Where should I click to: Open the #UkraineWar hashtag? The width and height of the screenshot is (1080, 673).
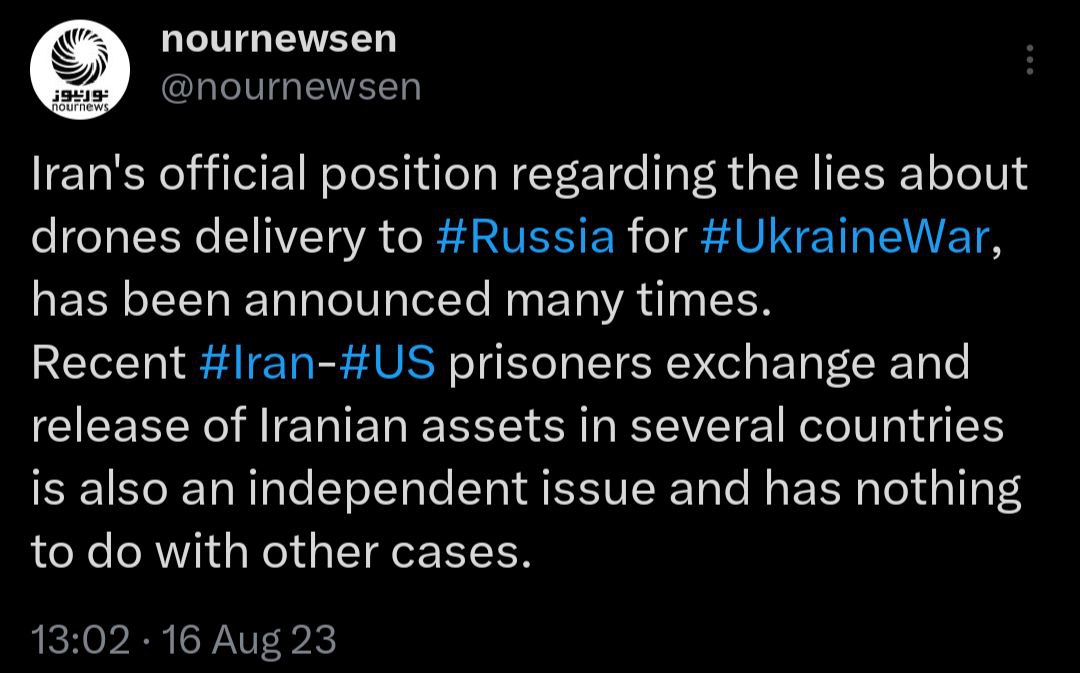[x=845, y=237]
